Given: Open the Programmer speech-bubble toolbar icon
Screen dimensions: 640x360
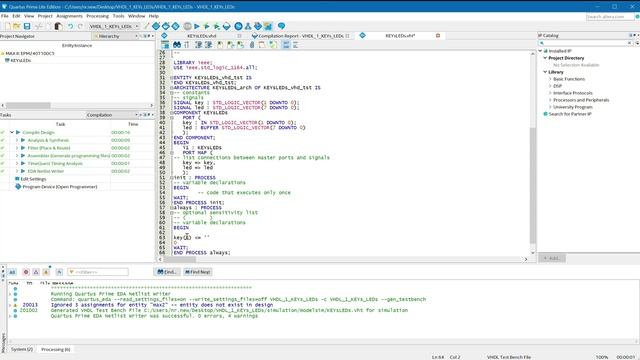Looking at the screenshot, I should pos(281,26).
